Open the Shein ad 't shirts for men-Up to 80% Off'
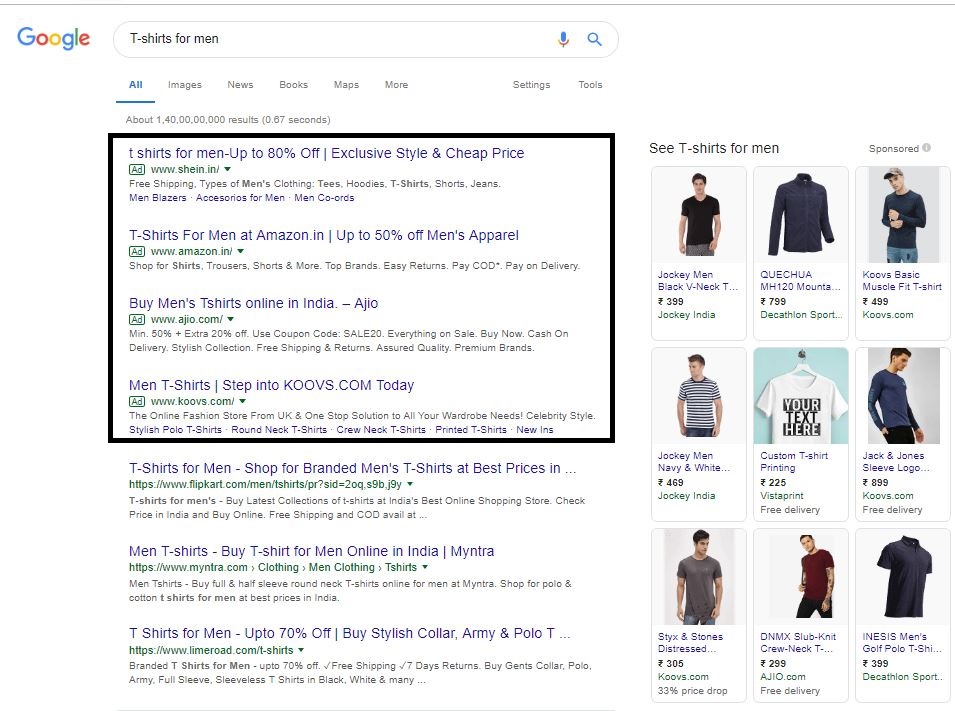 click(326, 153)
